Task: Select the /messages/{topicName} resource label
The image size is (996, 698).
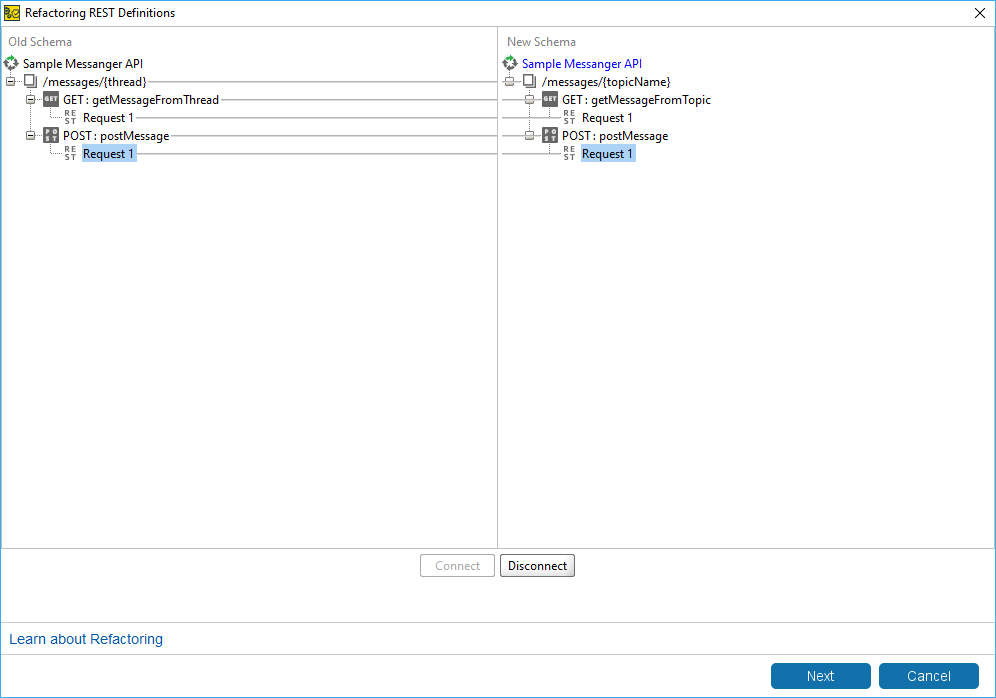Action: pyautogui.click(x=606, y=82)
